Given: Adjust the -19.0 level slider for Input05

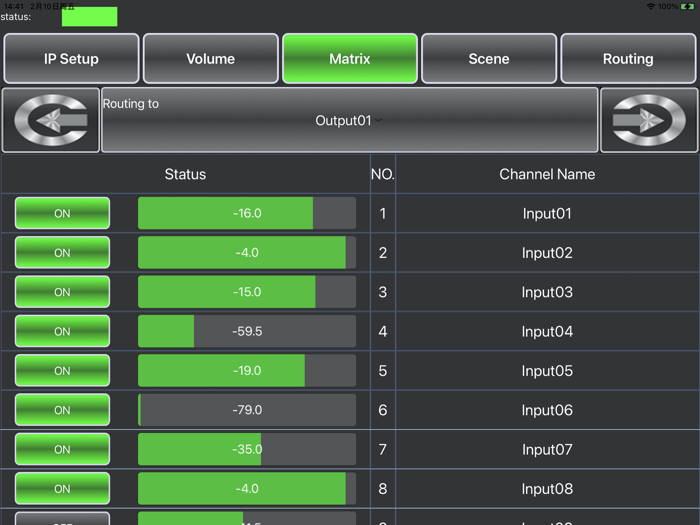Looking at the screenshot, I should (x=247, y=371).
